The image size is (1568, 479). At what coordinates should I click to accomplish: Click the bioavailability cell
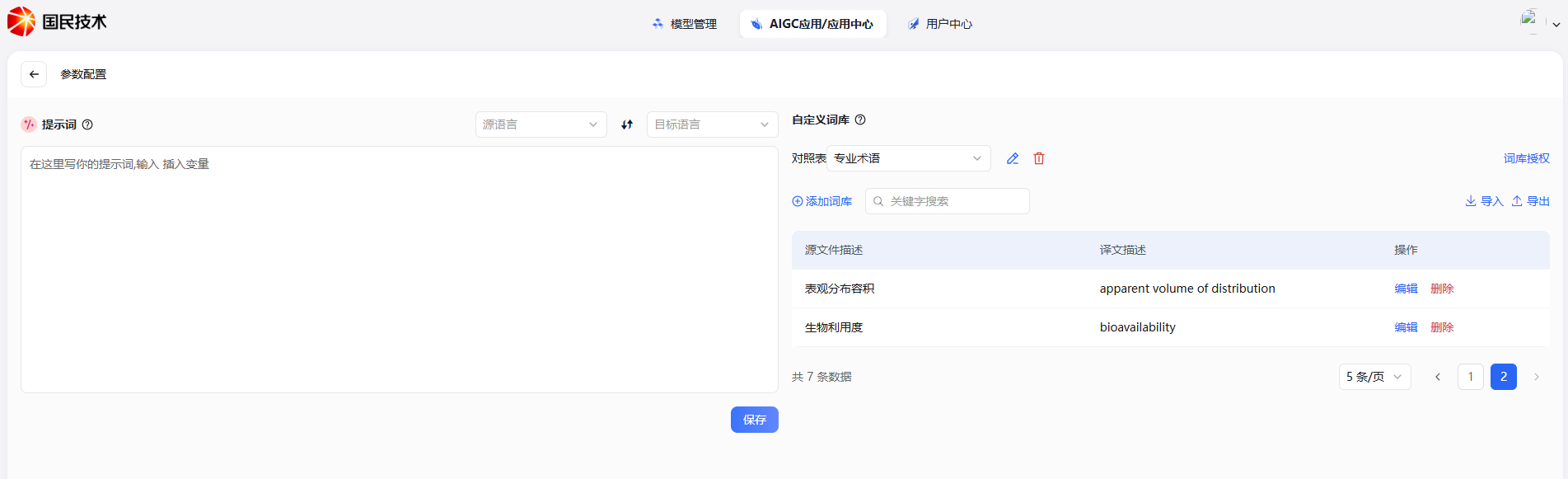pos(1138,327)
